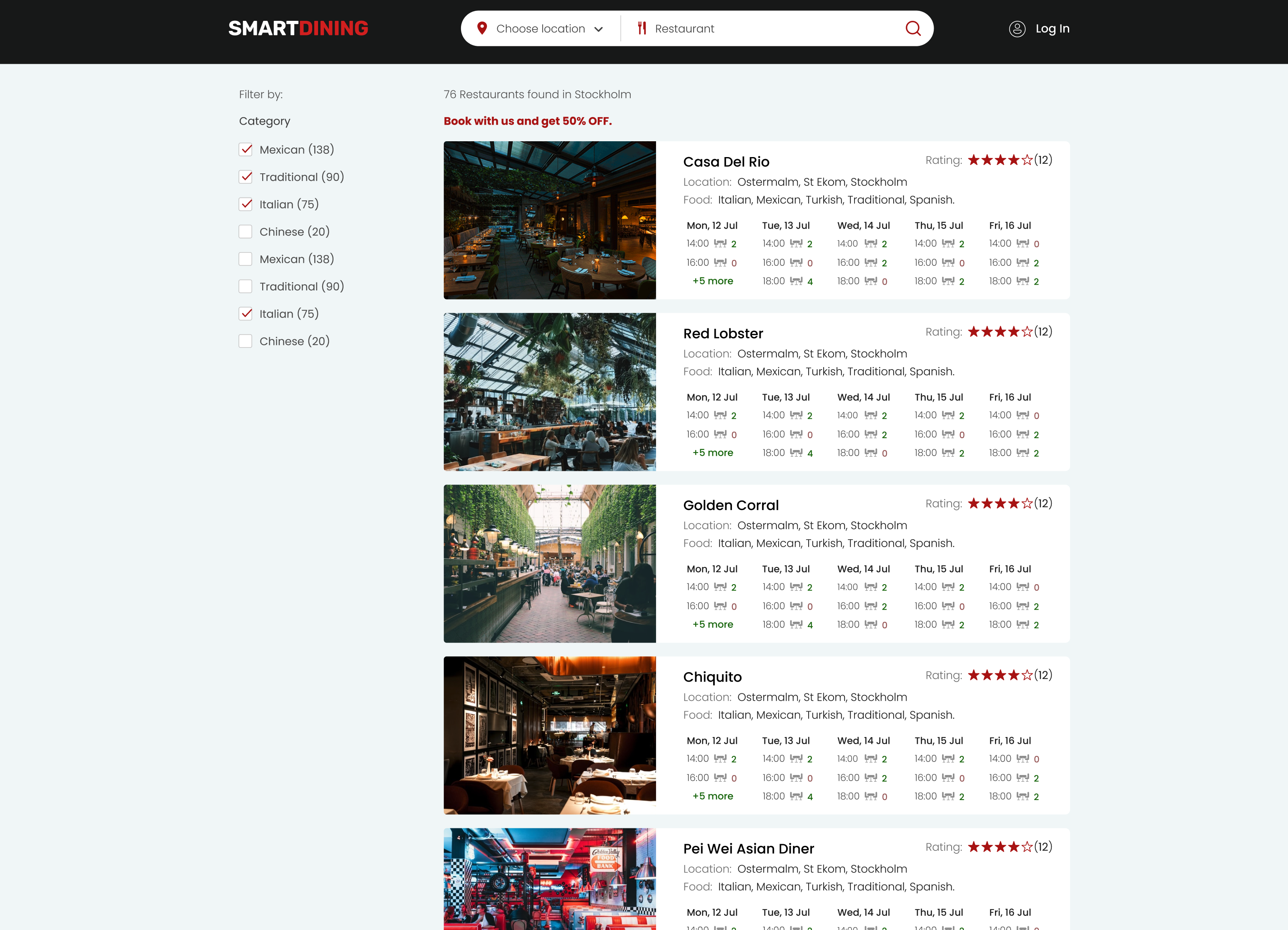Select Golden Corral Thu 14:00 table icon

(948, 587)
